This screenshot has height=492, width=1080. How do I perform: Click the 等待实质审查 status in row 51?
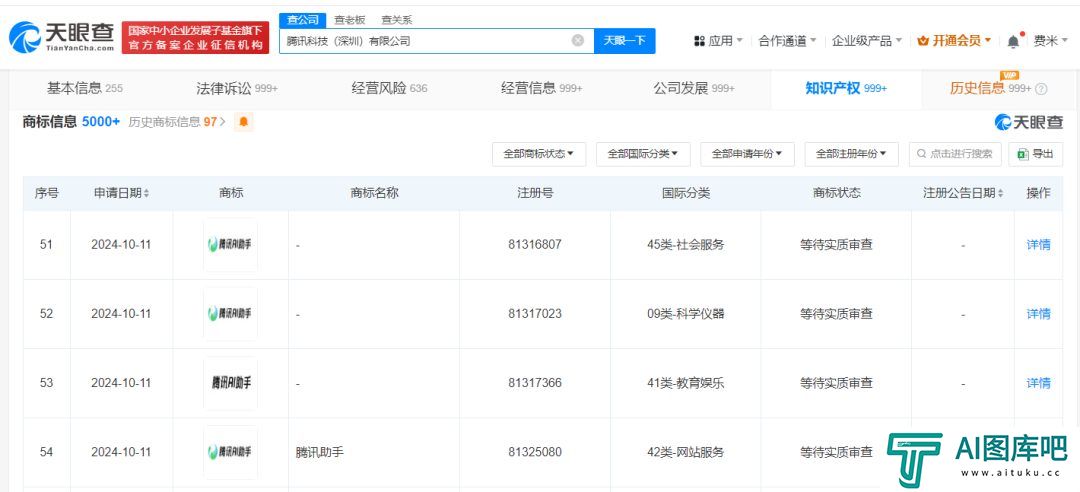pos(836,245)
